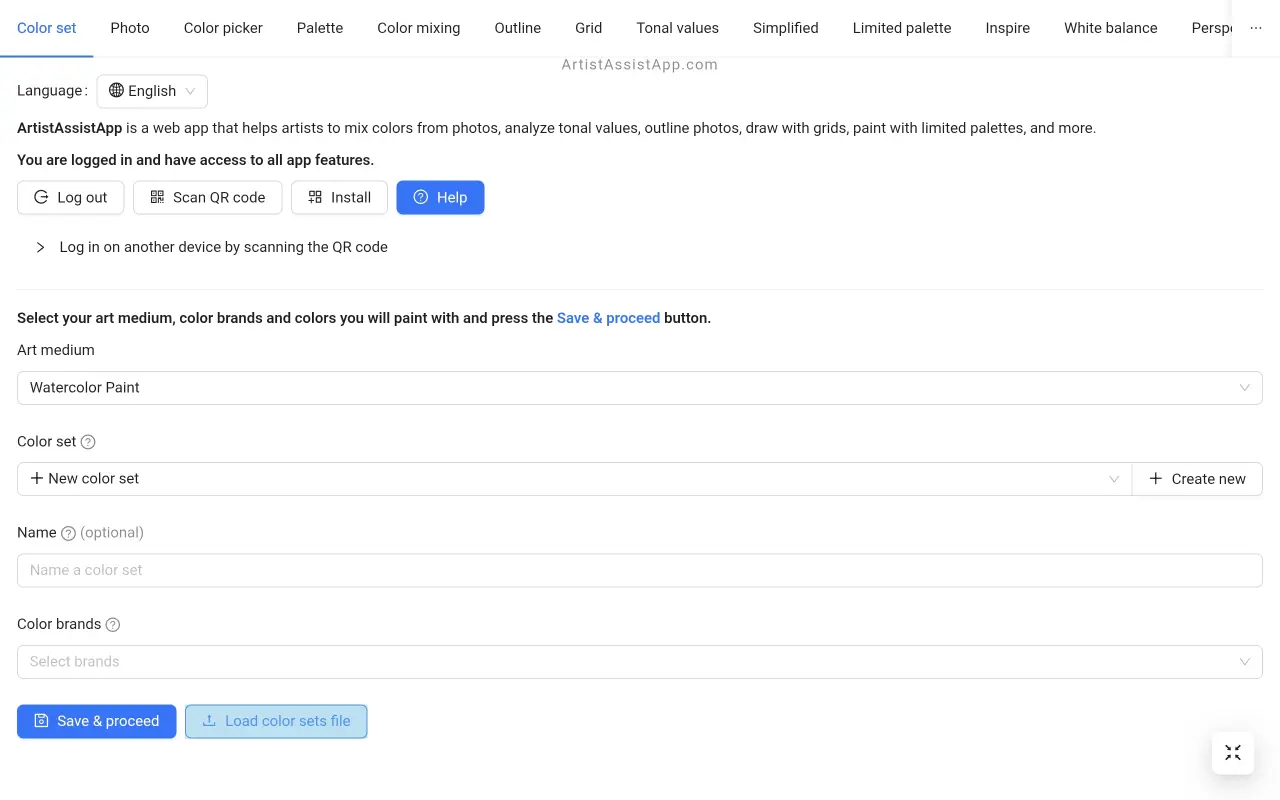Open the Limited palette tab
Image resolution: width=1280 pixels, height=800 pixels.
click(x=901, y=28)
